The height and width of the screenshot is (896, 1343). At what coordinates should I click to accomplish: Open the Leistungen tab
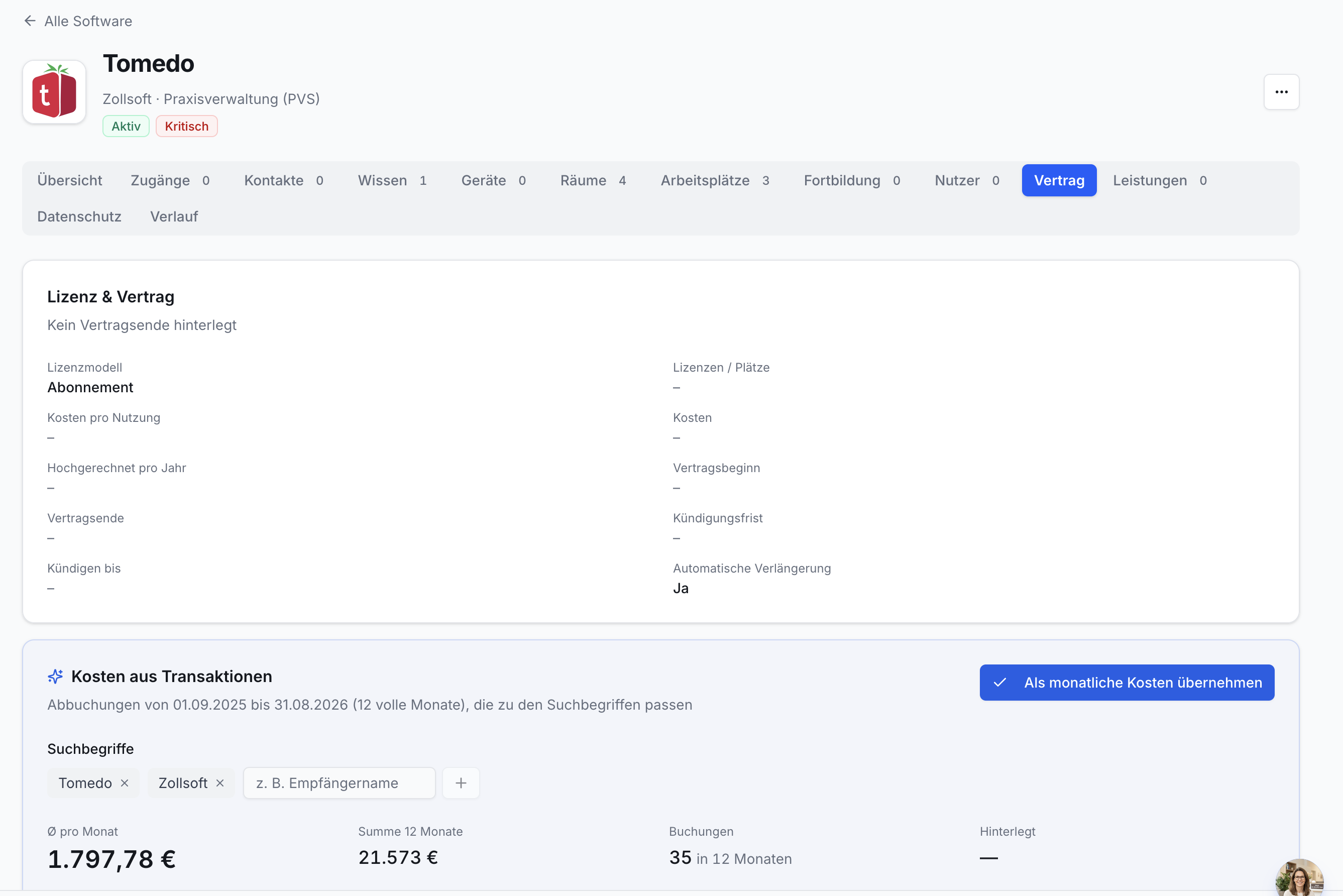[x=1159, y=181]
